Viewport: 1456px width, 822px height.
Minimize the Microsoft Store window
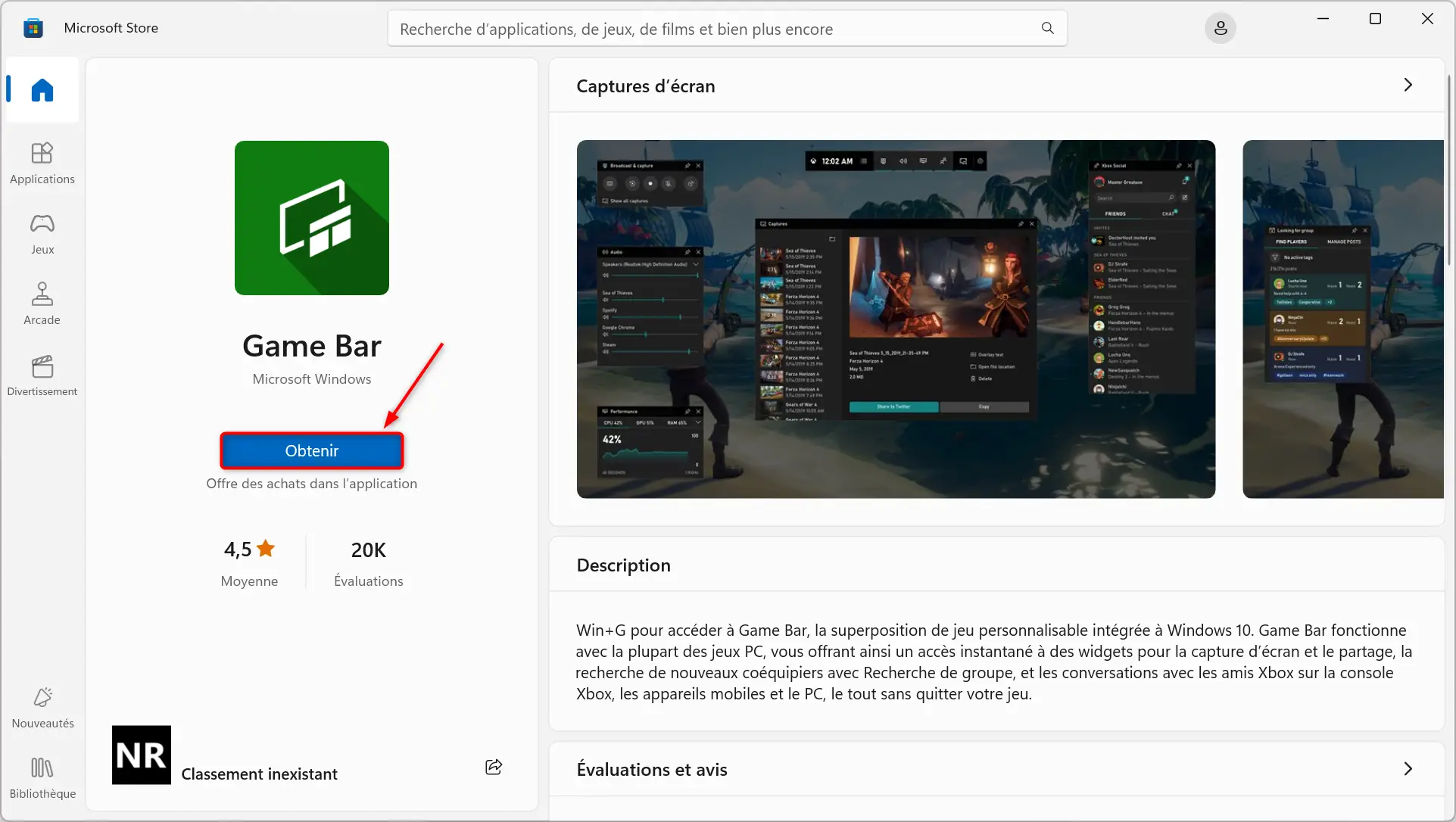1323,19
